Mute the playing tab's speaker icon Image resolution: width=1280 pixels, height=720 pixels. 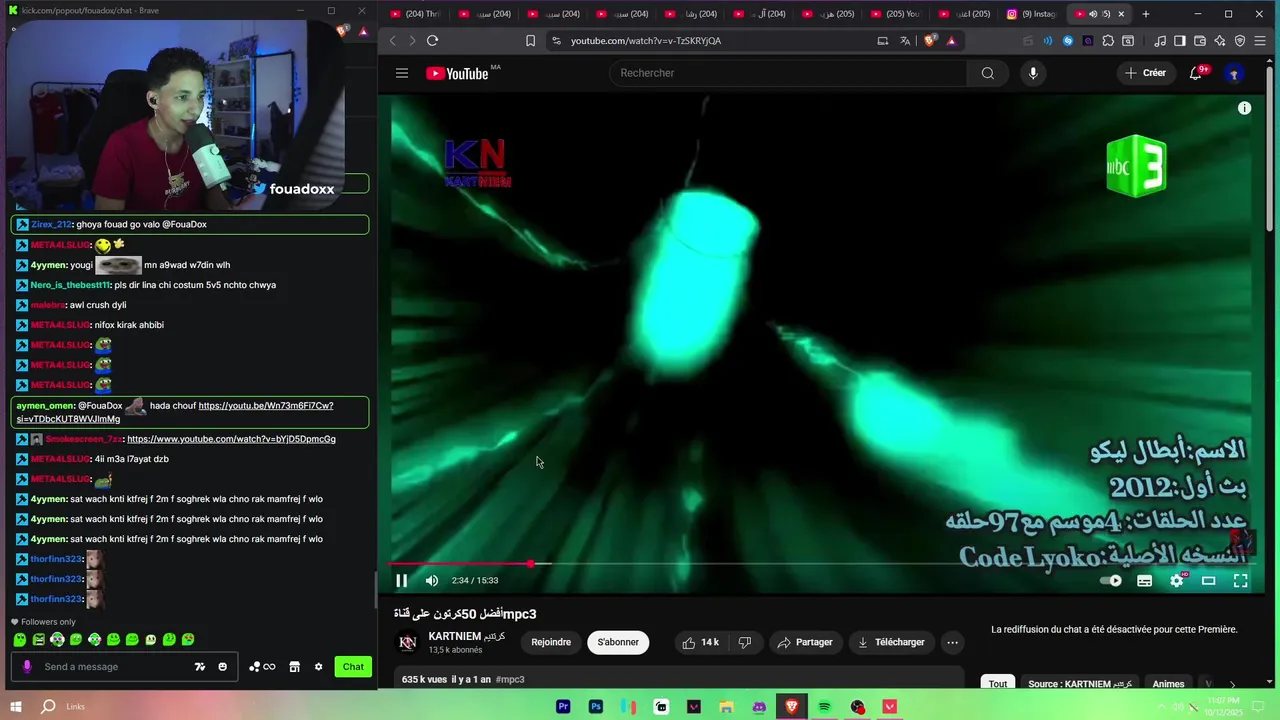[x=1092, y=14]
